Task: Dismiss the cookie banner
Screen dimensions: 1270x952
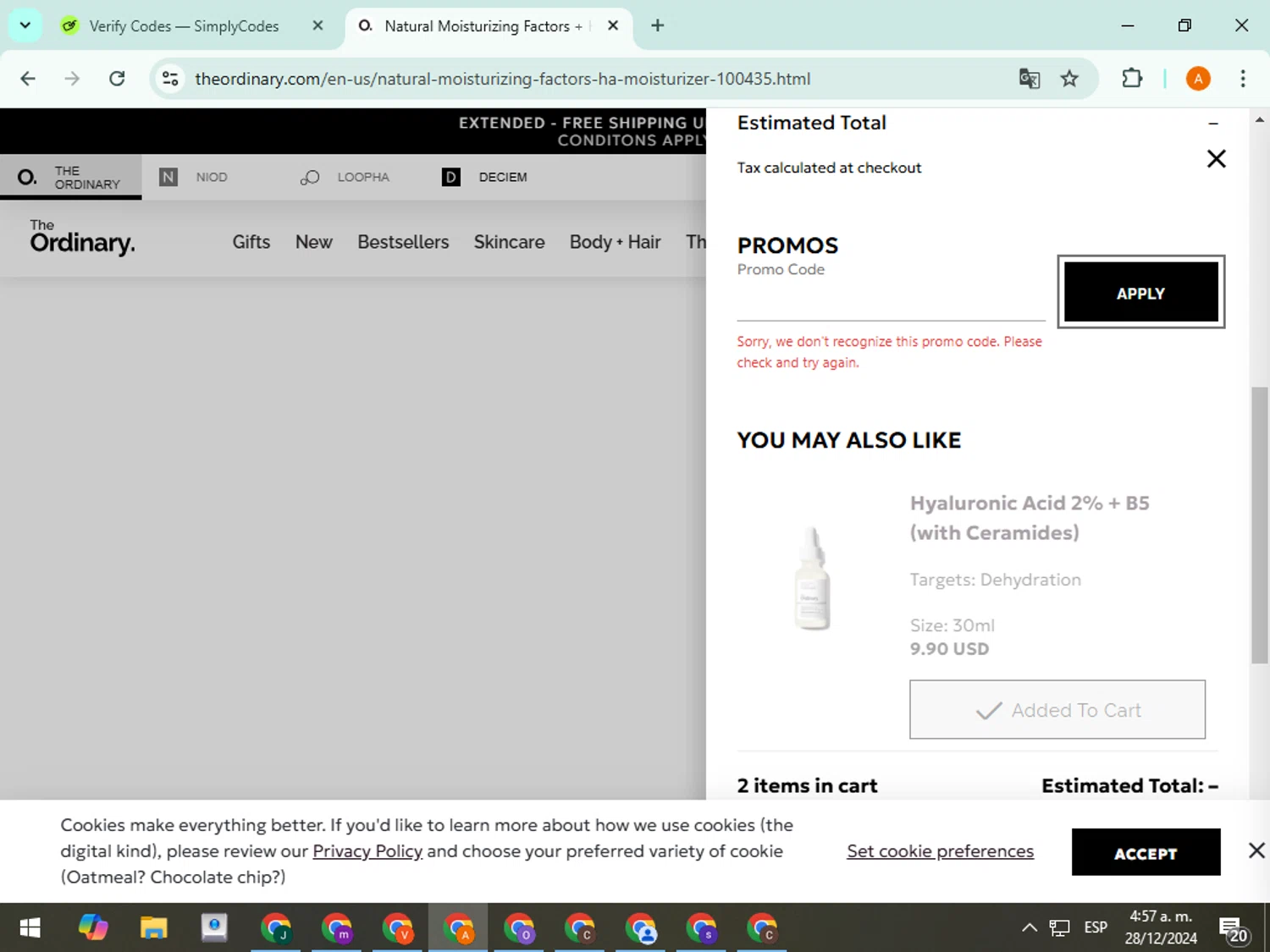Action: pos(1256,850)
